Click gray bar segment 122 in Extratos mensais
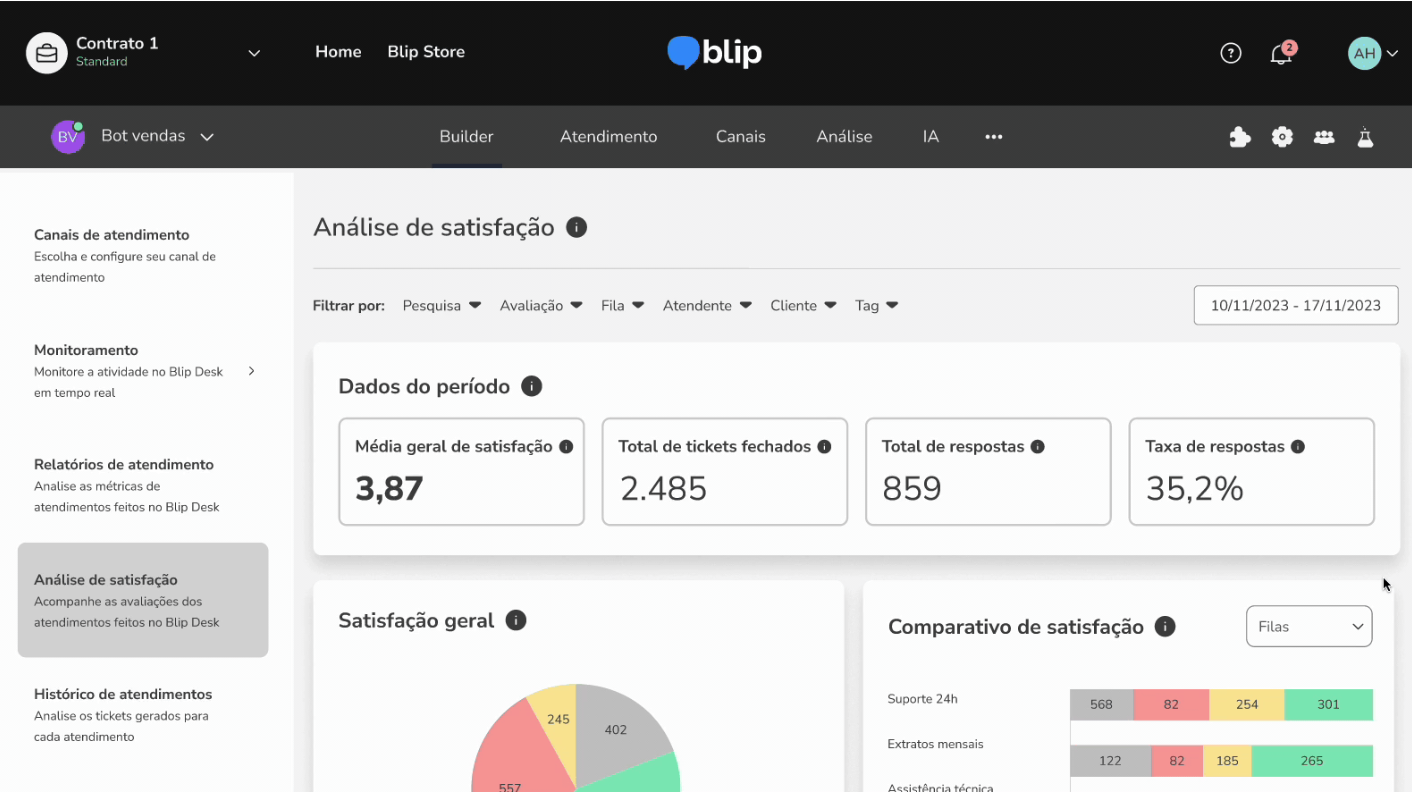Viewport: 1412px width, 792px height. click(1110, 761)
